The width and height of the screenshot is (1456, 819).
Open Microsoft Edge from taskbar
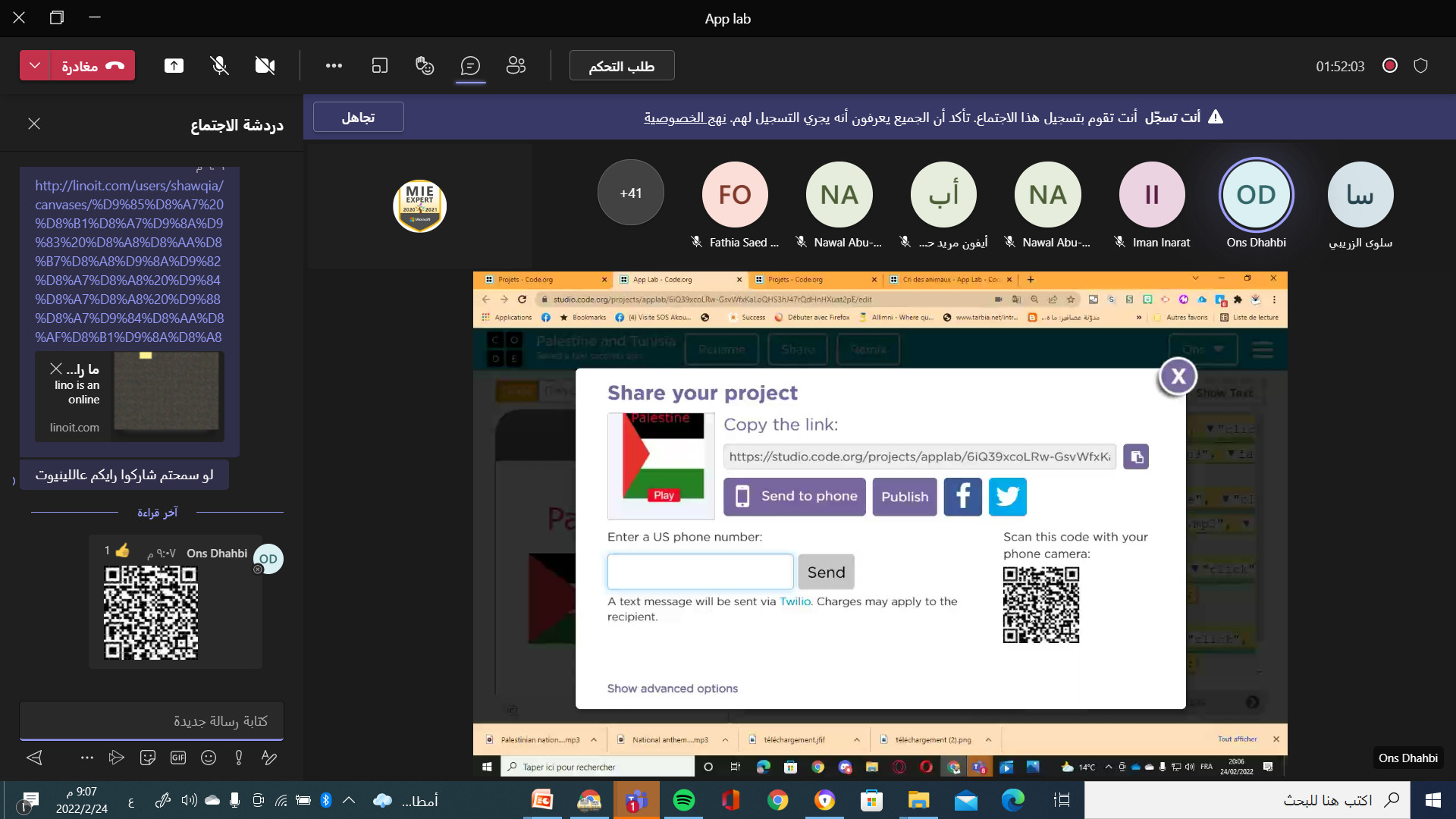pyautogui.click(x=1012, y=800)
